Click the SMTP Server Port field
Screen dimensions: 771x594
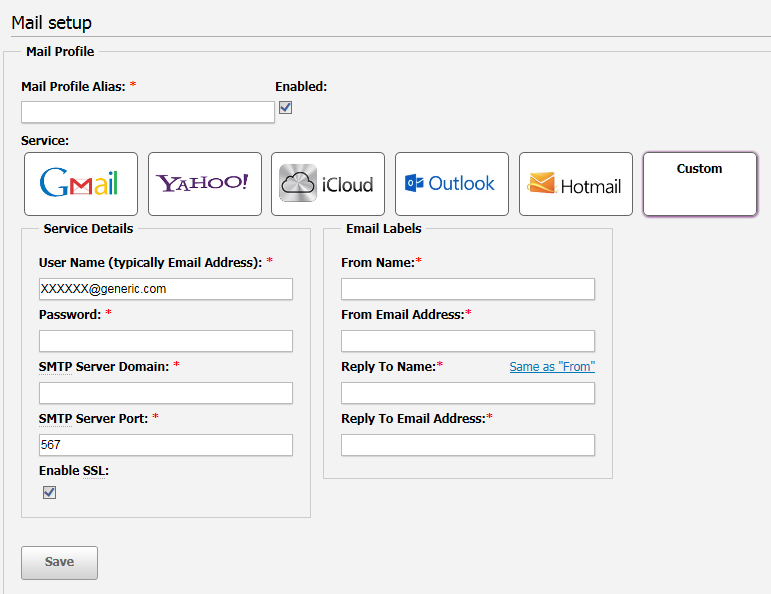click(x=166, y=445)
